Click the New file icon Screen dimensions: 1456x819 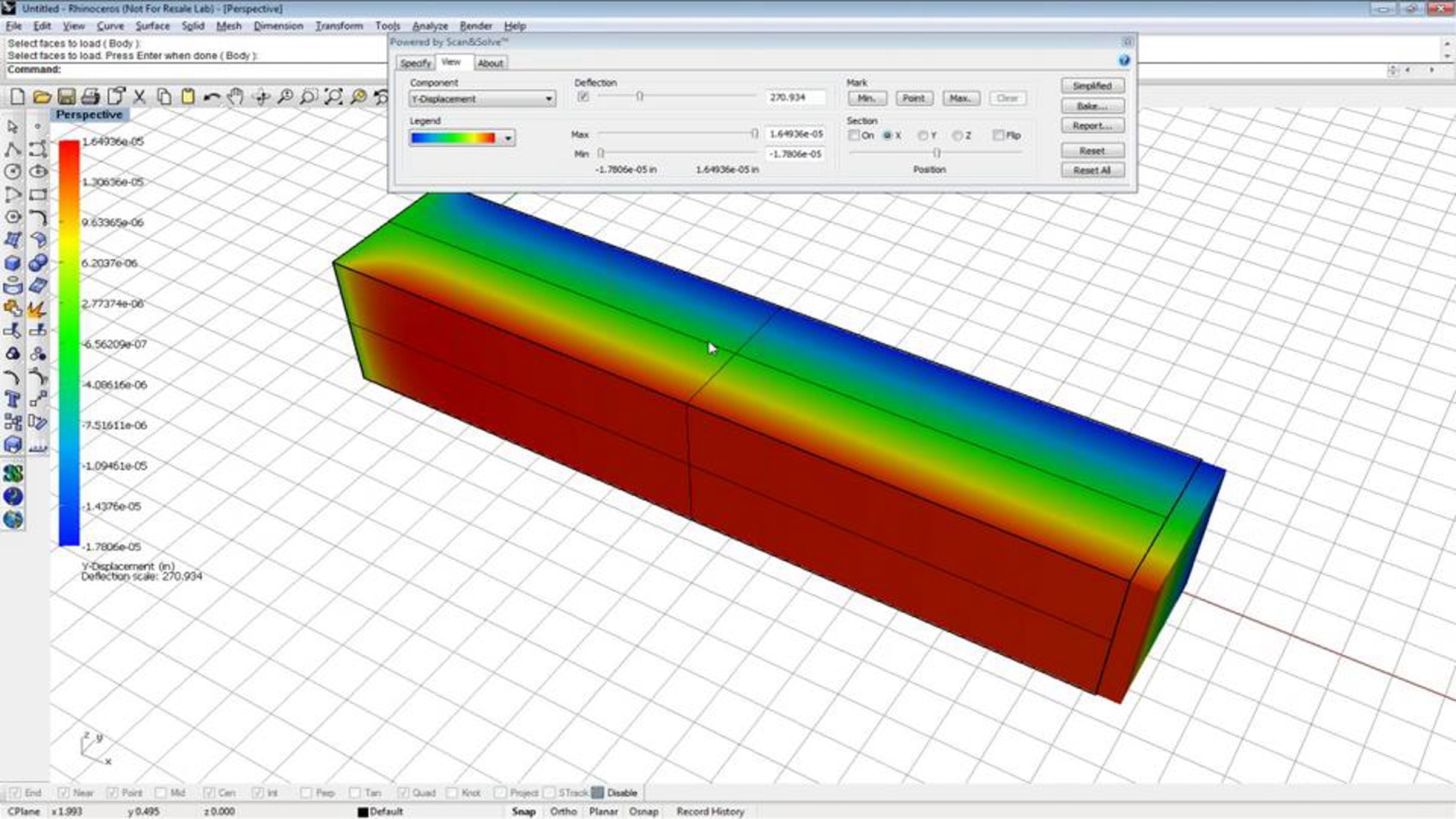click(x=18, y=96)
